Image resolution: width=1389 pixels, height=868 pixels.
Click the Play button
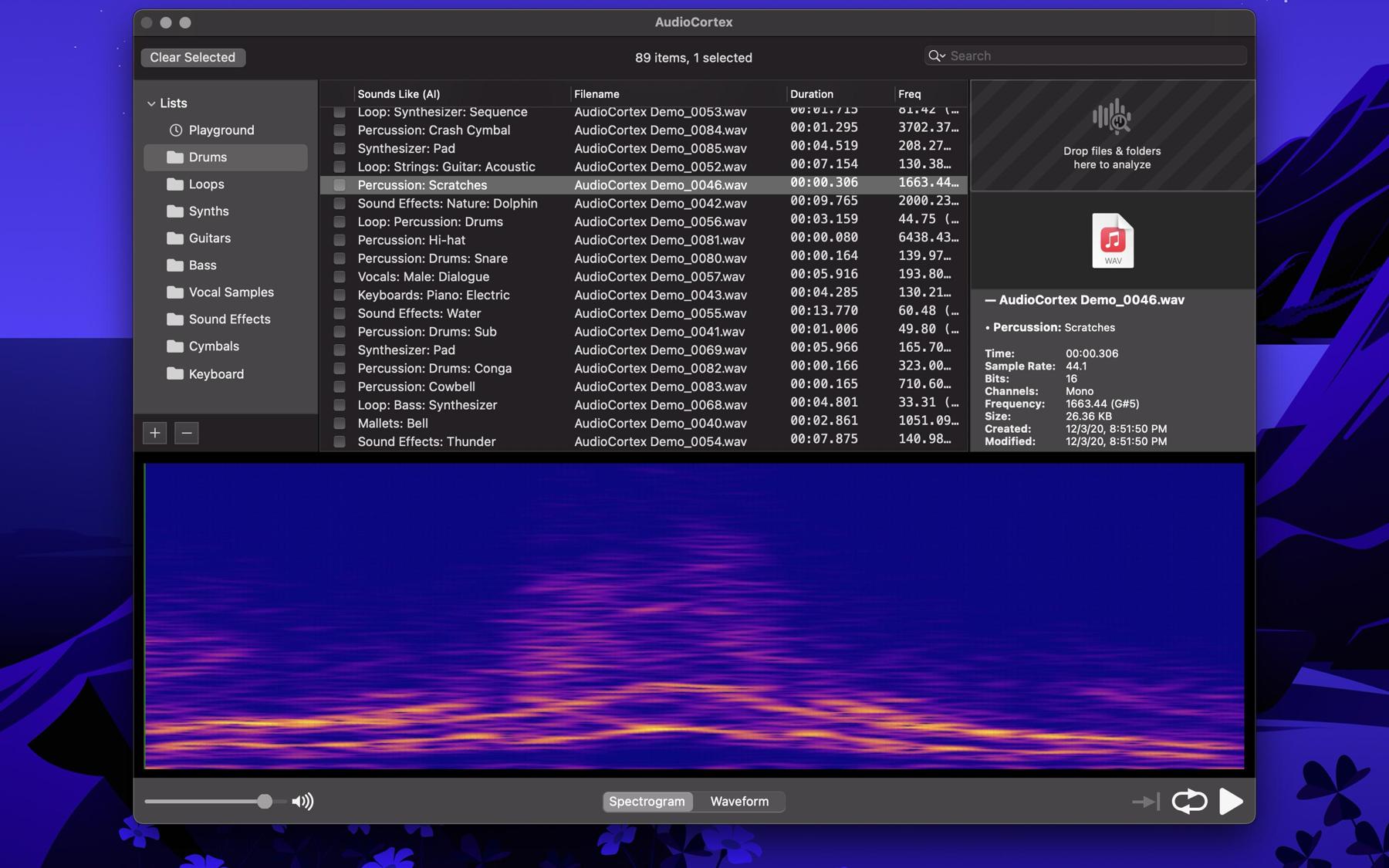(x=1231, y=801)
